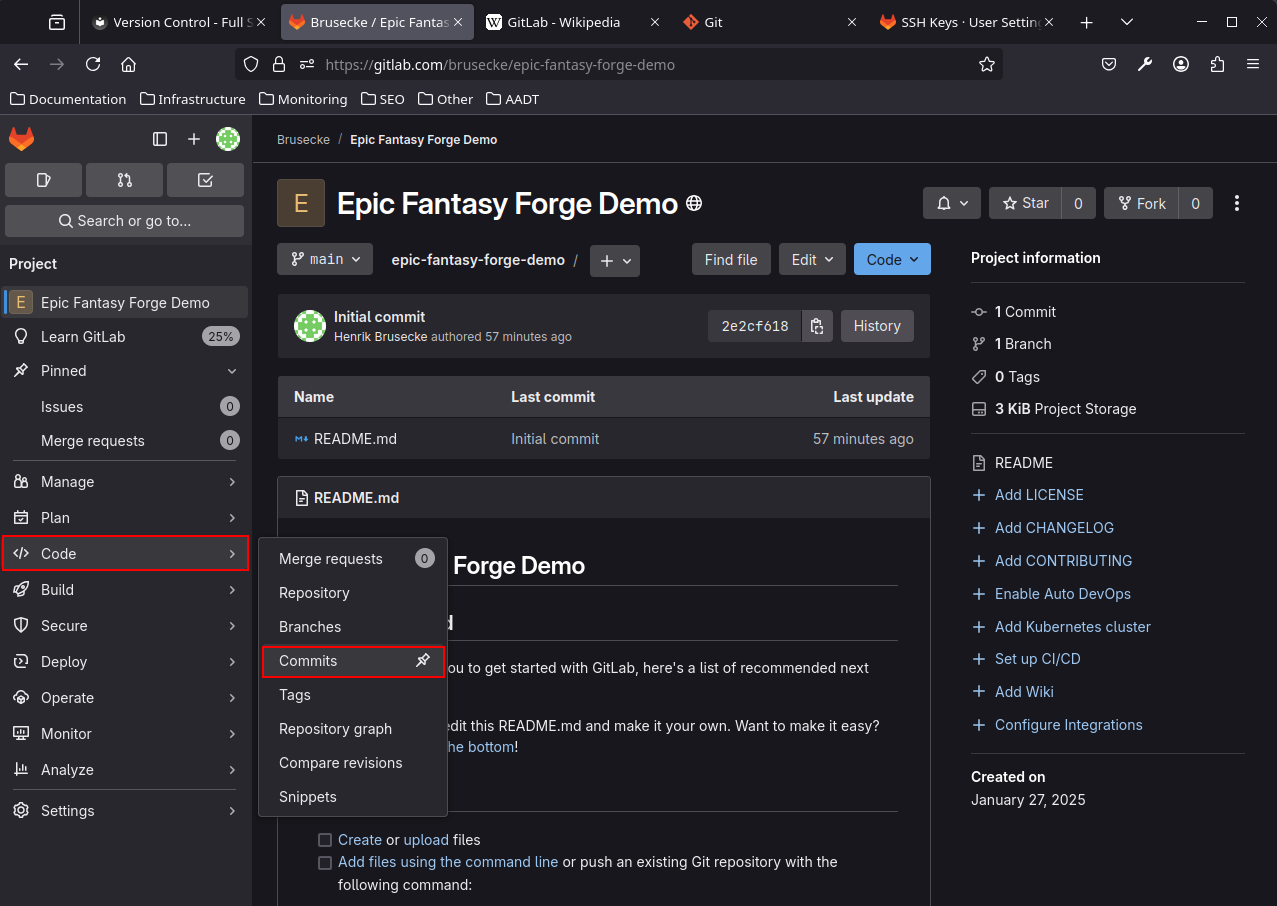The height and width of the screenshot is (906, 1277).
Task: Select Branches in the Code flyout menu
Action: point(353,627)
